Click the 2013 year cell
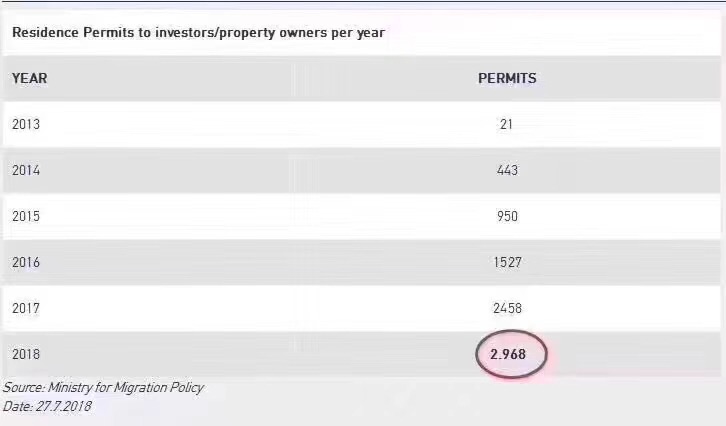726x426 pixels. pyautogui.click(x=26, y=124)
